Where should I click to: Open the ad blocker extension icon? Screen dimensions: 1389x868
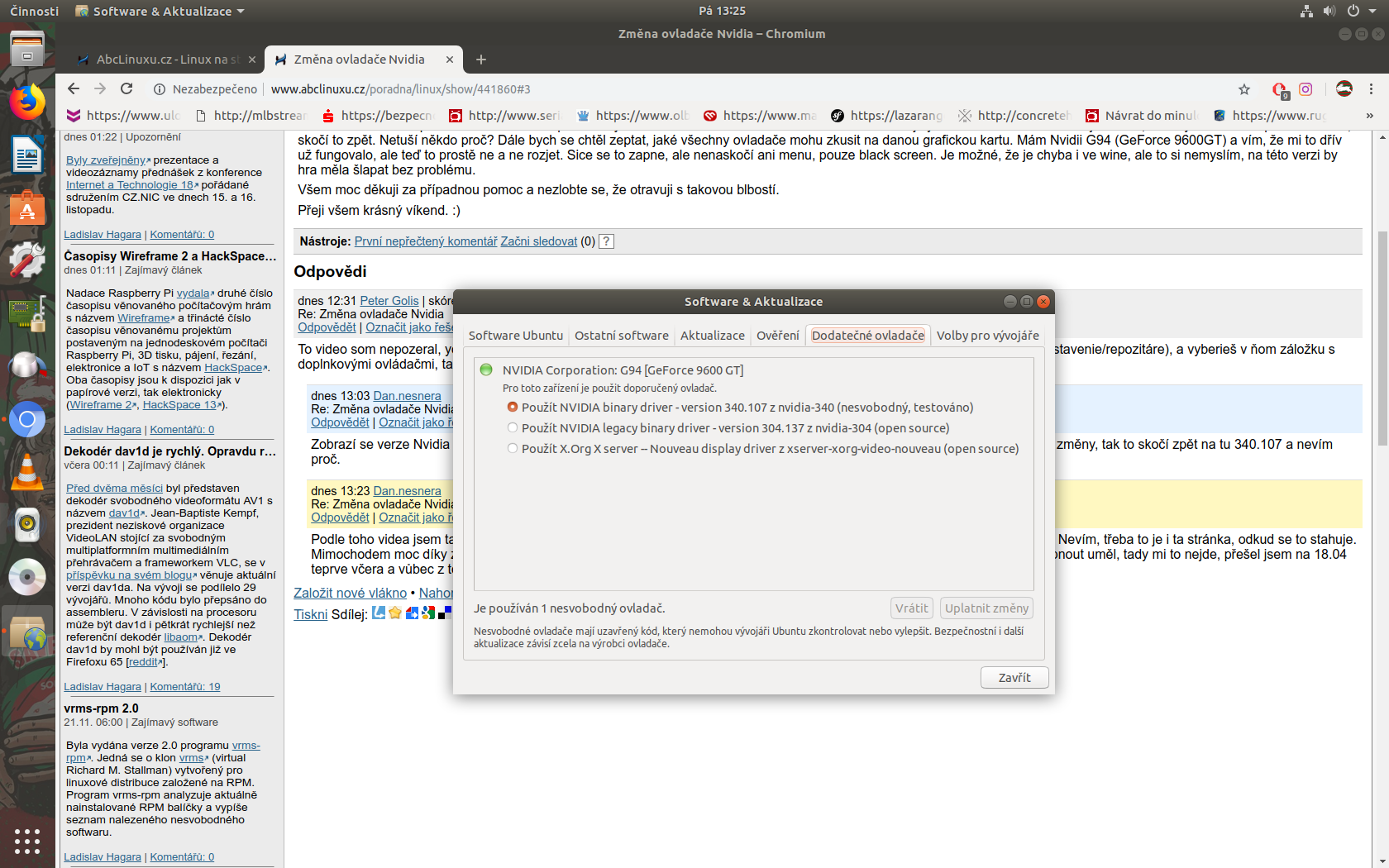tap(1279, 89)
